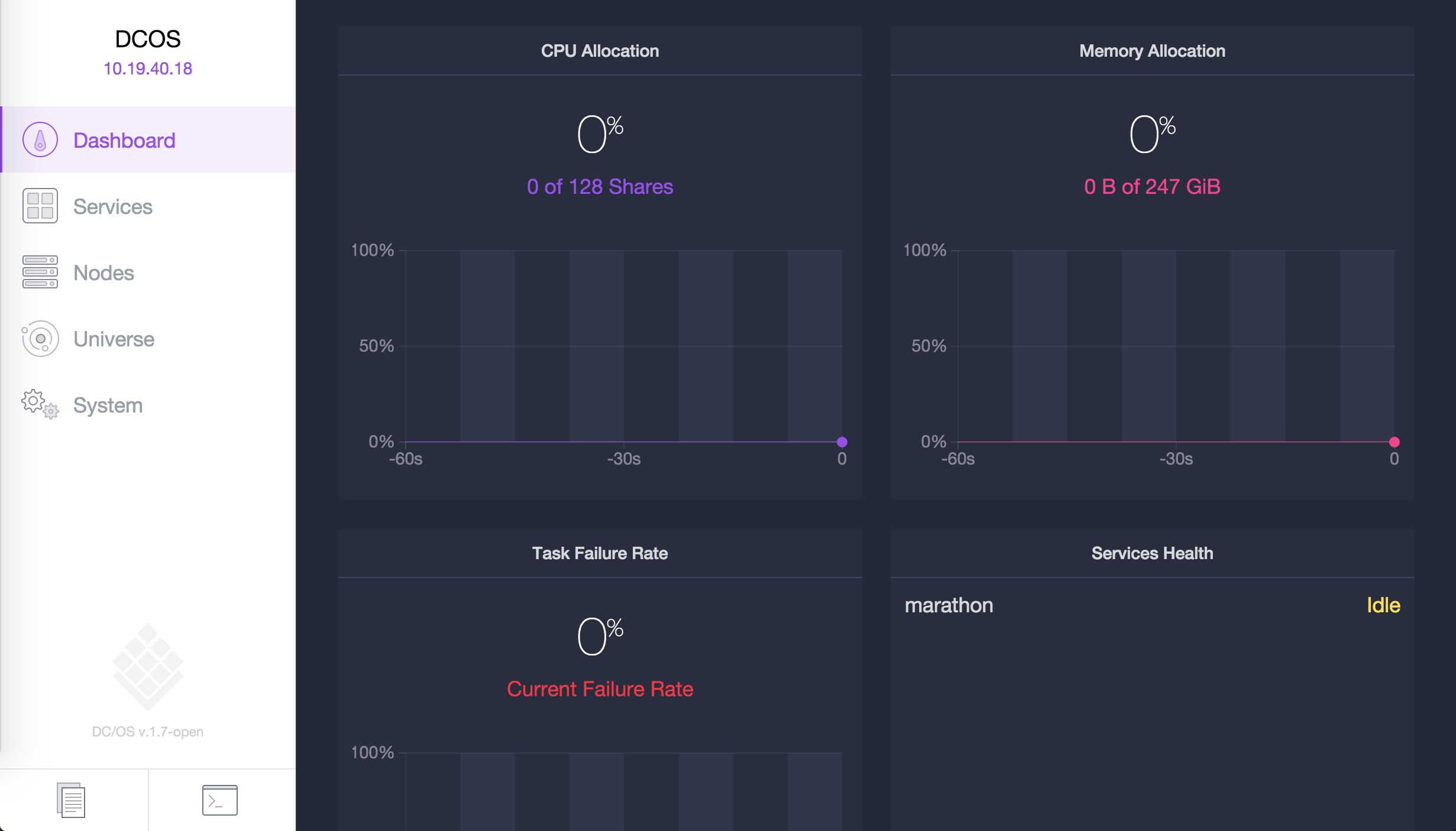Click the yellow Idle status label
This screenshot has width=1456, height=831.
click(x=1383, y=605)
